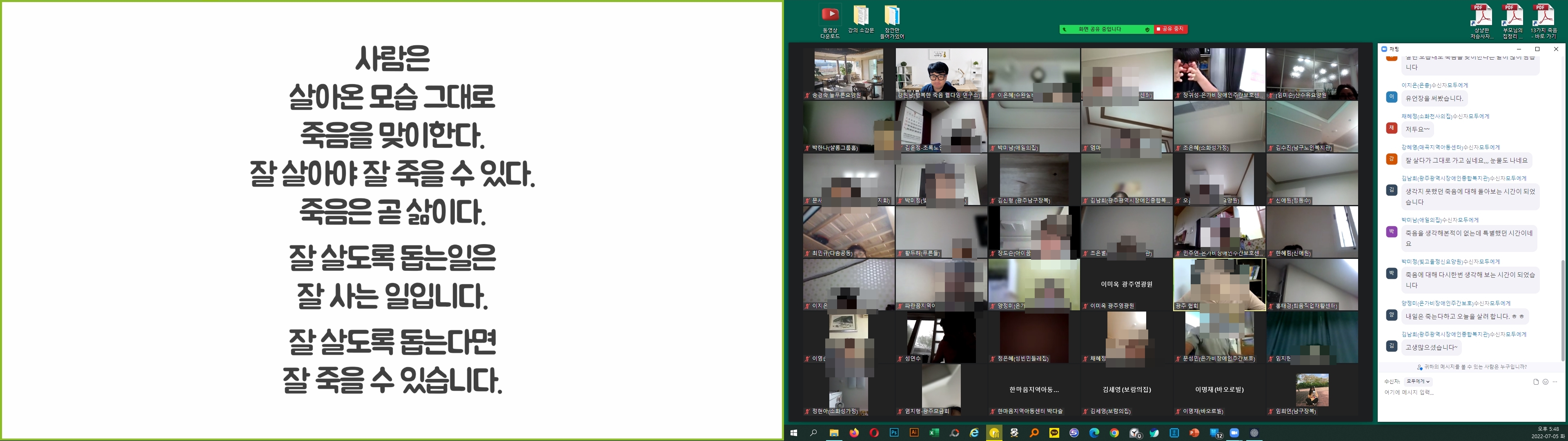
Task: Open the Windows Start menu
Action: [x=794, y=432]
